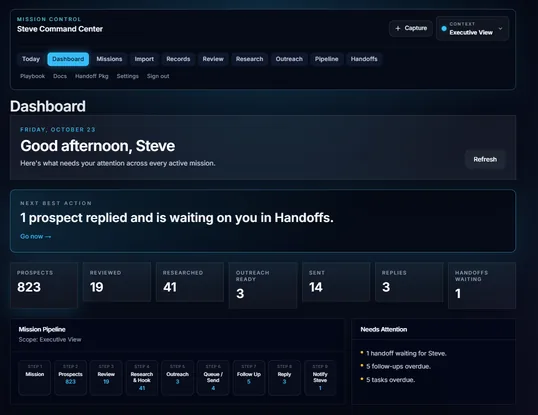The image size is (538, 415).
Task: View the Pipeline tab
Action: [327, 59]
